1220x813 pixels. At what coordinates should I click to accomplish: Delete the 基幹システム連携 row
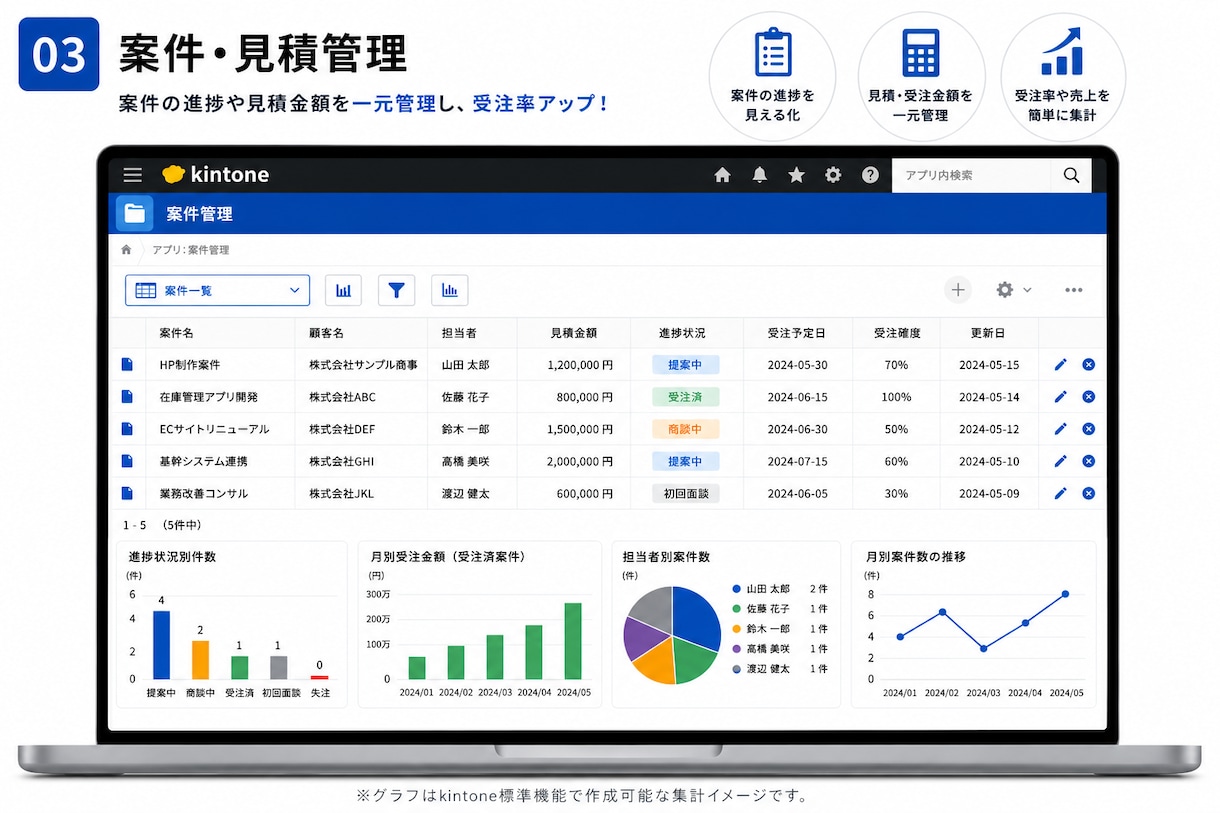1088,461
